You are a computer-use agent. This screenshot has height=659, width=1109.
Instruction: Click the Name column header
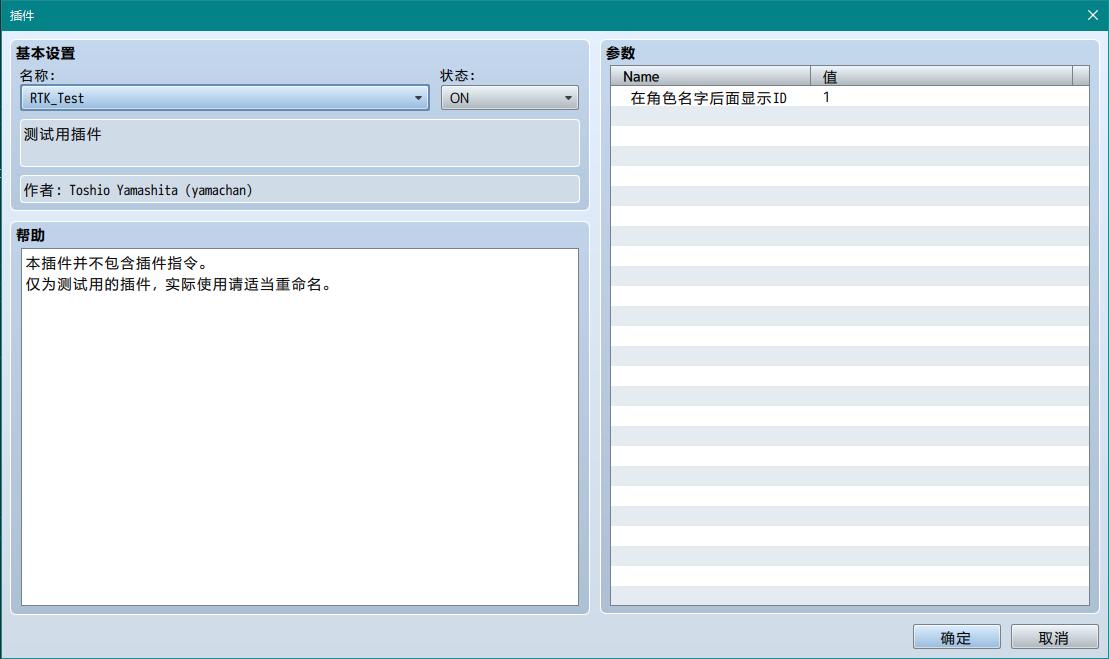coord(710,76)
